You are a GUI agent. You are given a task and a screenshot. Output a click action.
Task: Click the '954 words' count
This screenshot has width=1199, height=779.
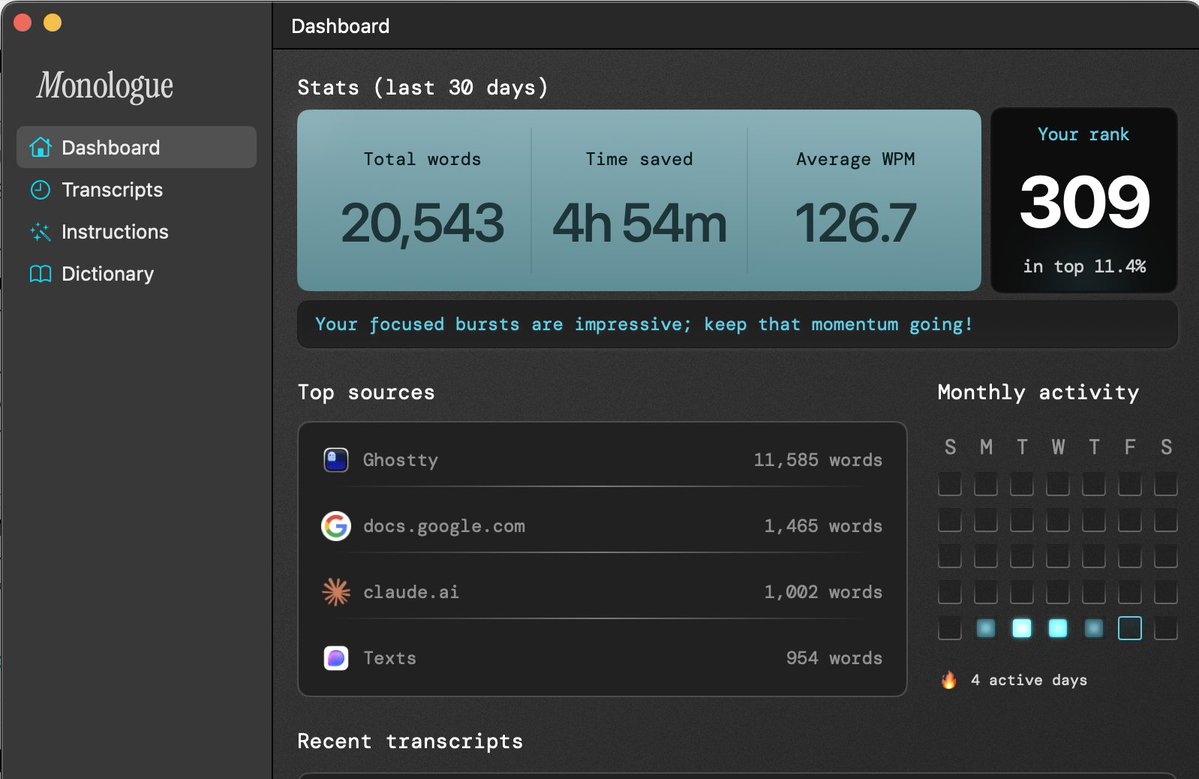point(834,657)
